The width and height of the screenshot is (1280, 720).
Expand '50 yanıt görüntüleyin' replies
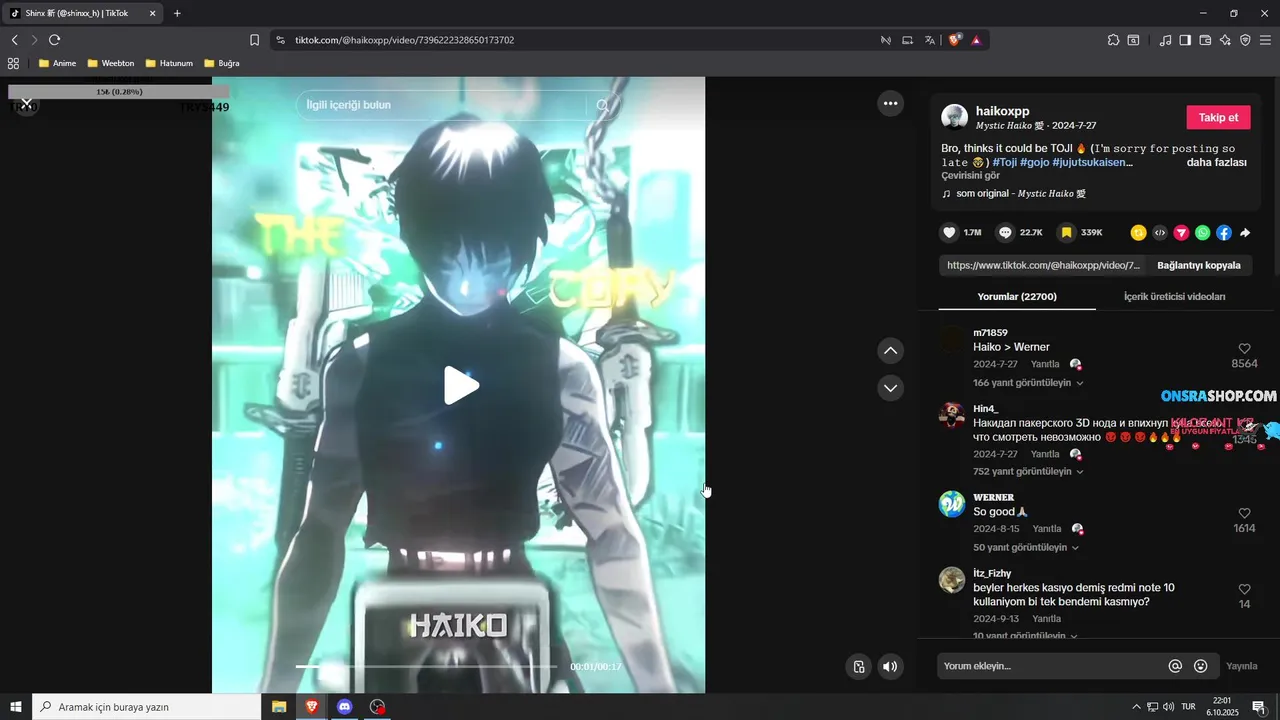pyautogui.click(x=1026, y=548)
